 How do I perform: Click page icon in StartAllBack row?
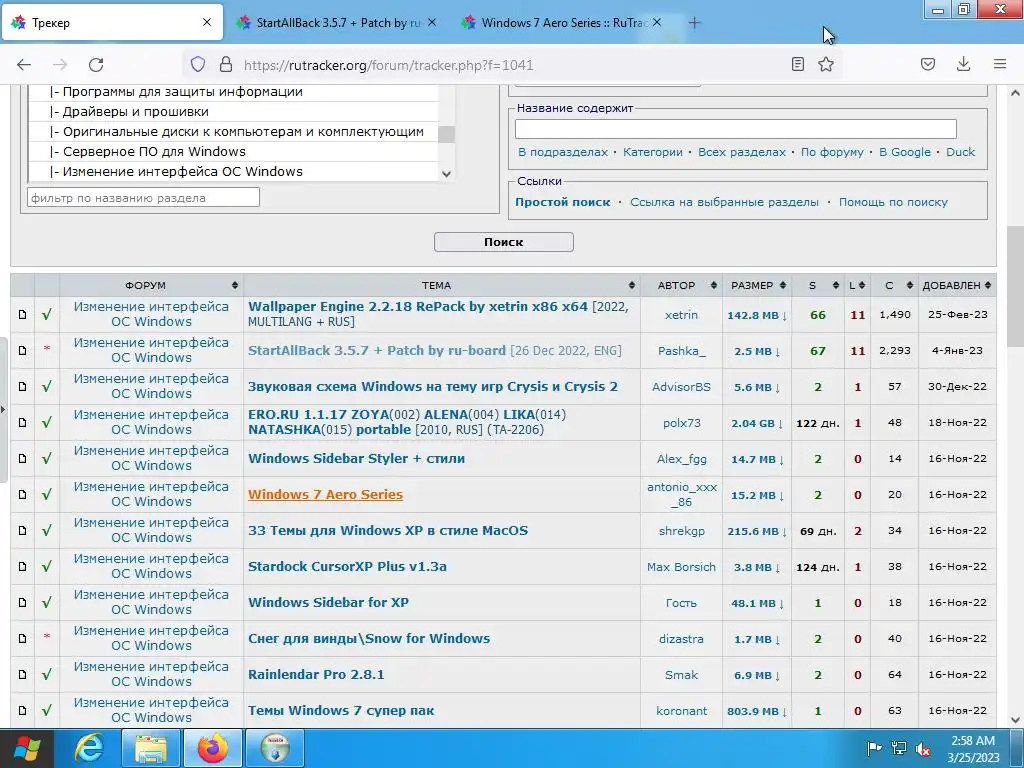click(x=22, y=351)
